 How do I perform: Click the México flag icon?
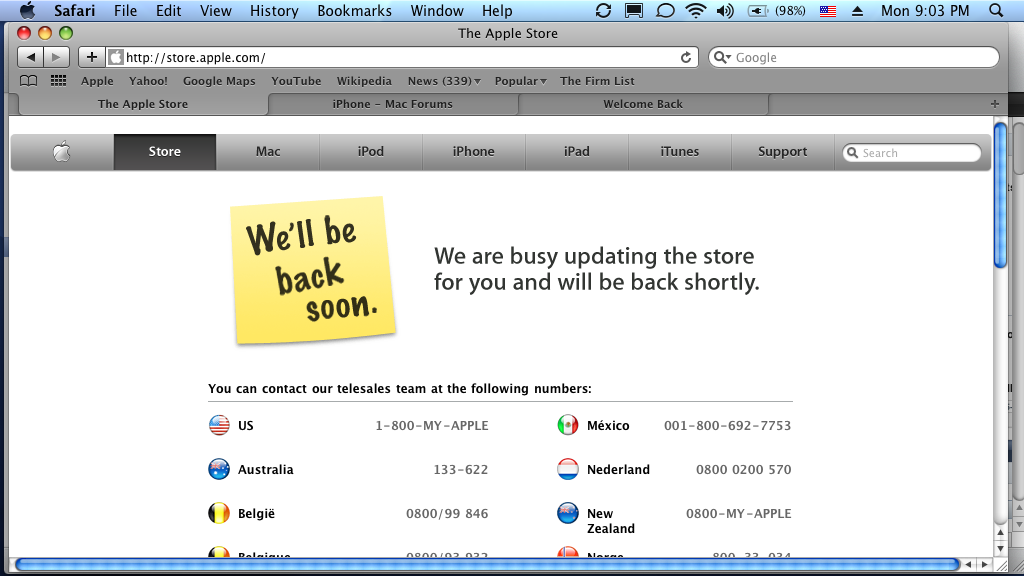(x=568, y=425)
